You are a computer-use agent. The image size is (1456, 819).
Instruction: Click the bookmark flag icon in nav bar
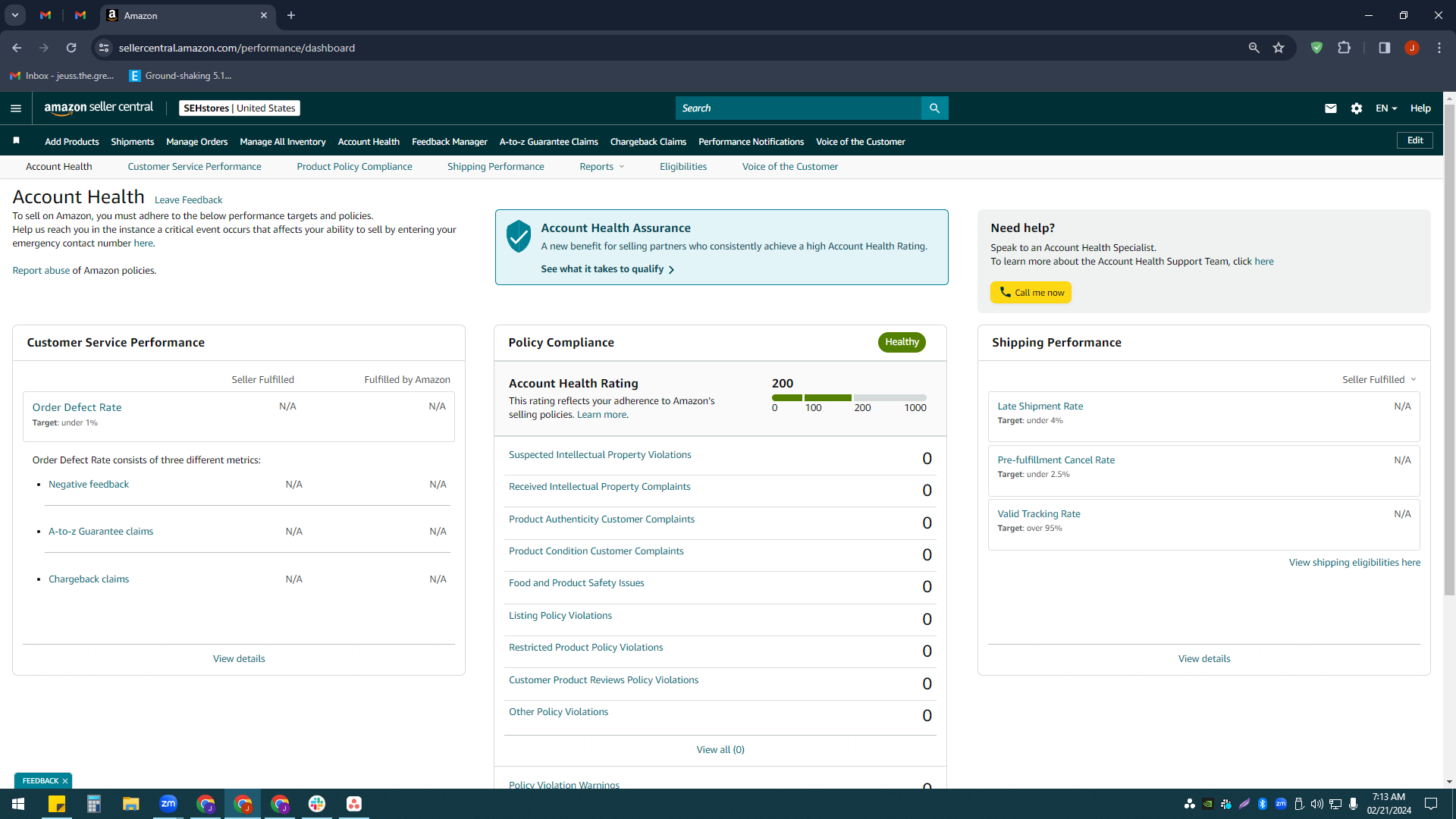[x=17, y=140]
